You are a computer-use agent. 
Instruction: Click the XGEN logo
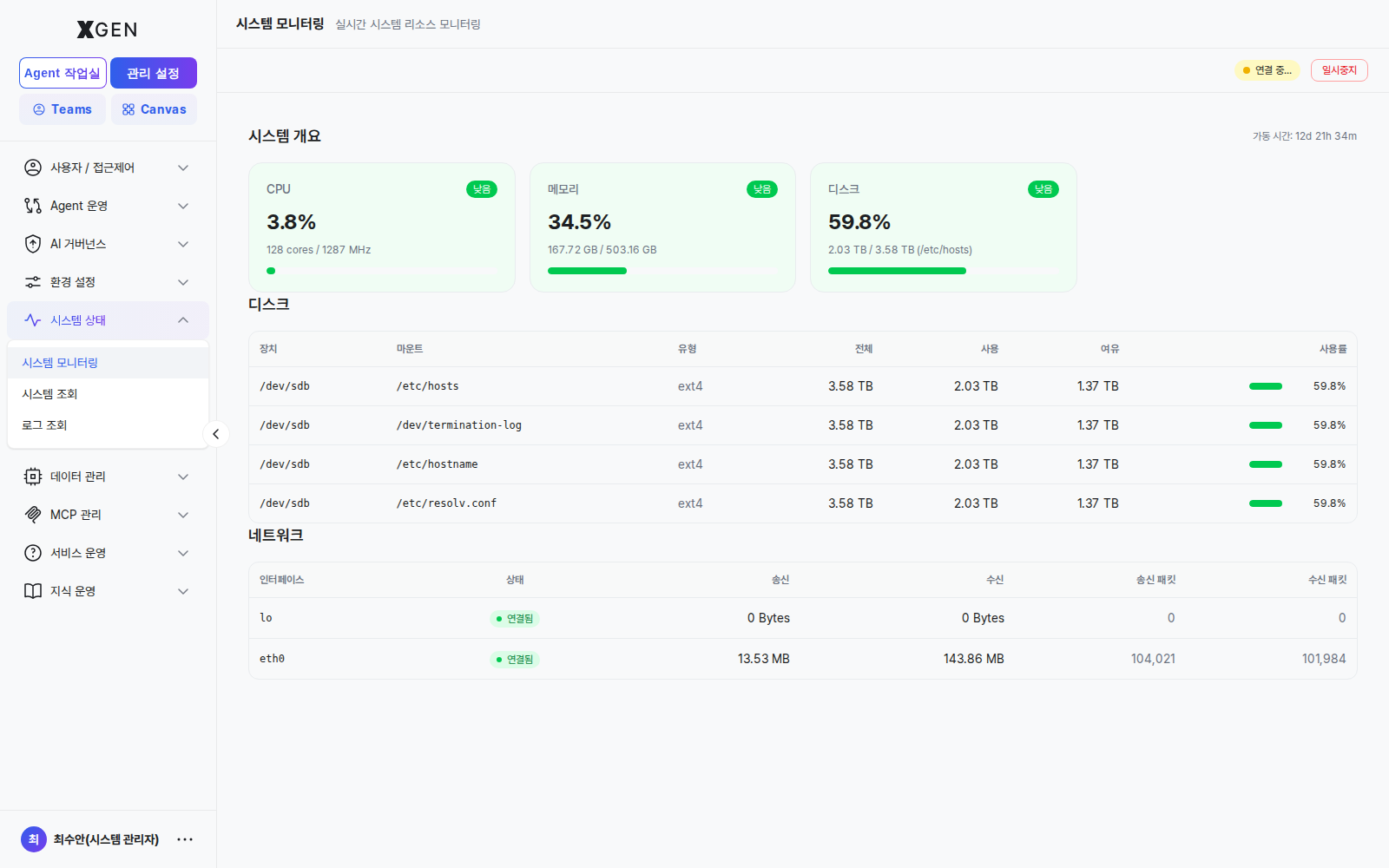(x=108, y=30)
